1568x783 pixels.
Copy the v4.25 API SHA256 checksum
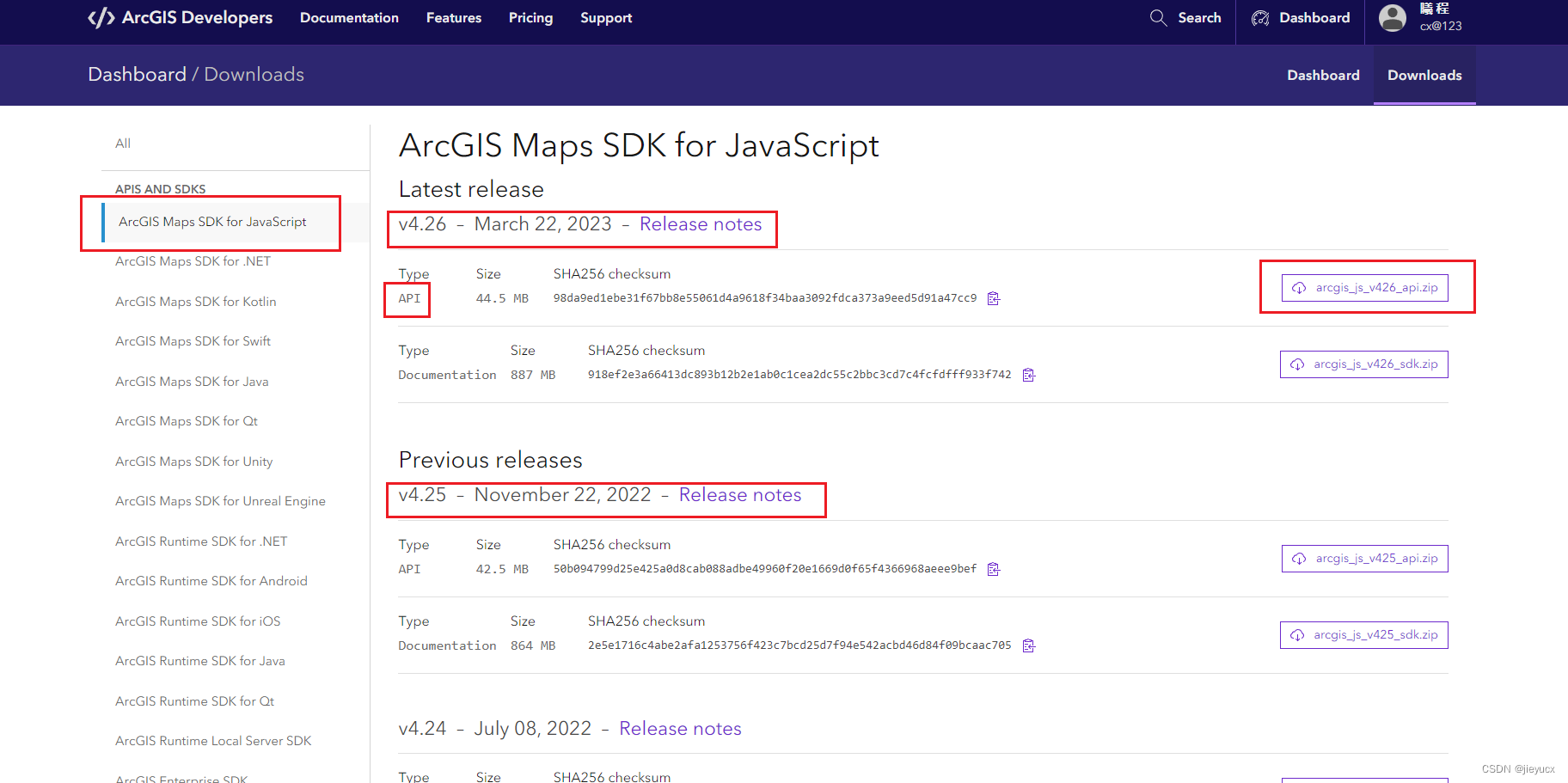click(x=994, y=570)
